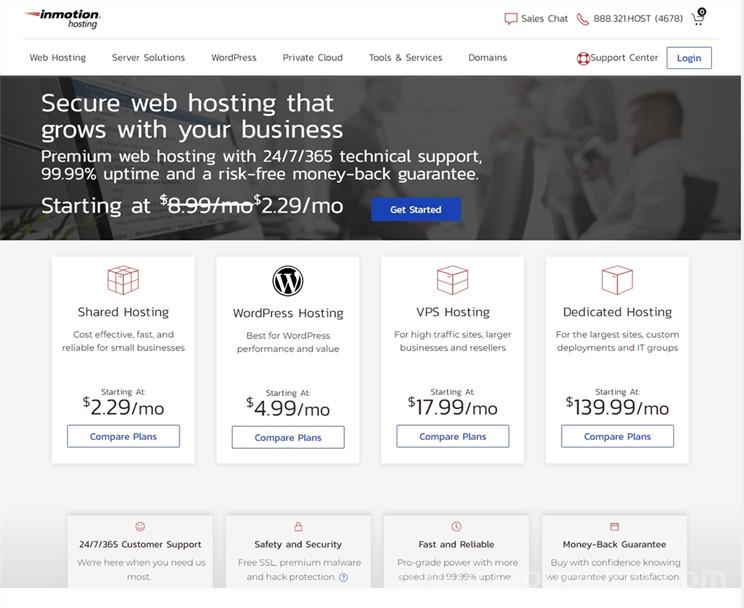The height and width of the screenshot is (608, 744).
Task: Click the WordPress logo icon
Action: 288,281
